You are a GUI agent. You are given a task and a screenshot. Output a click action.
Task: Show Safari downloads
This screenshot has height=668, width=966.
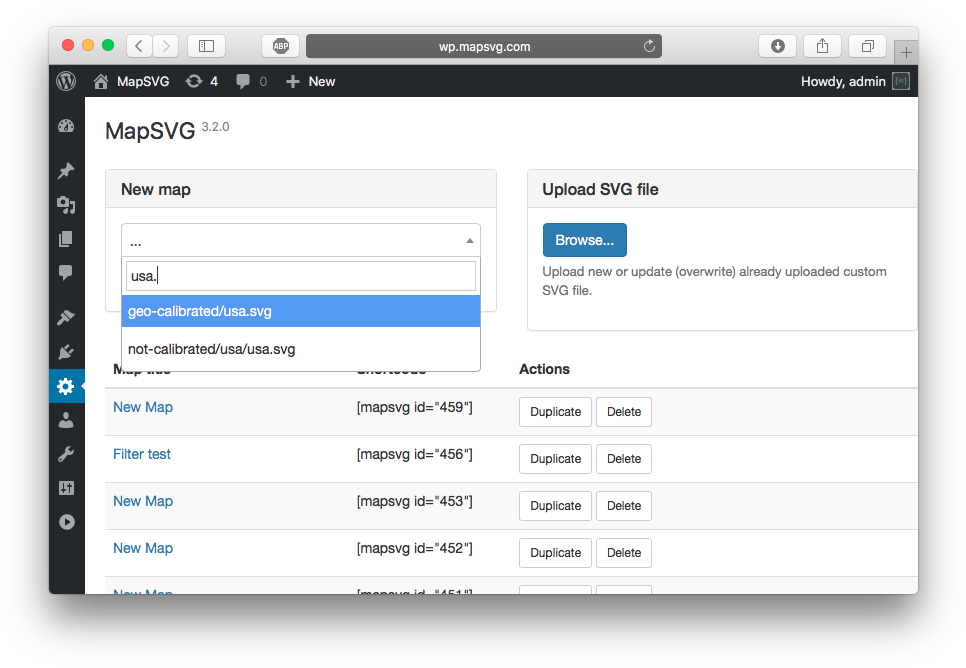pyautogui.click(x=777, y=46)
